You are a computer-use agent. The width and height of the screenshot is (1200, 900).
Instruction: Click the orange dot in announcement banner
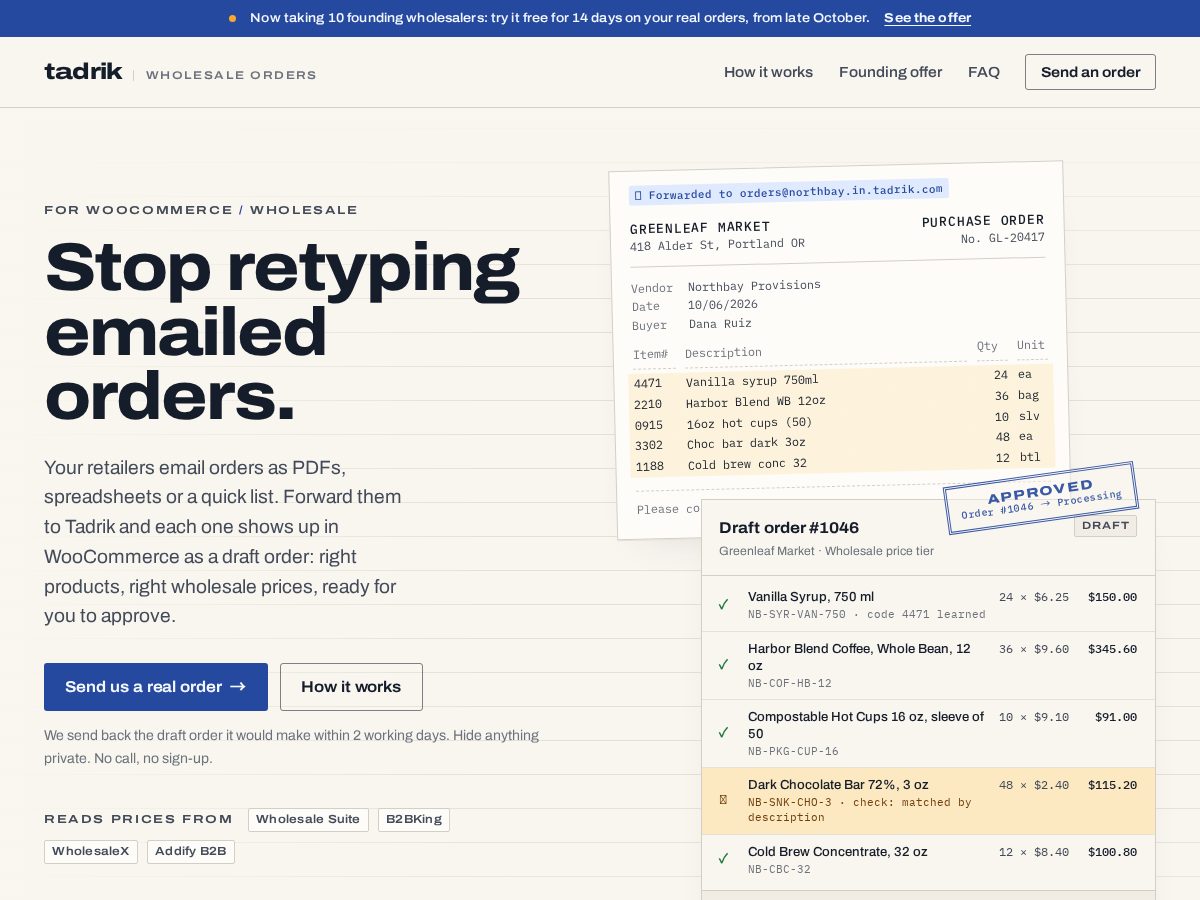click(232, 18)
